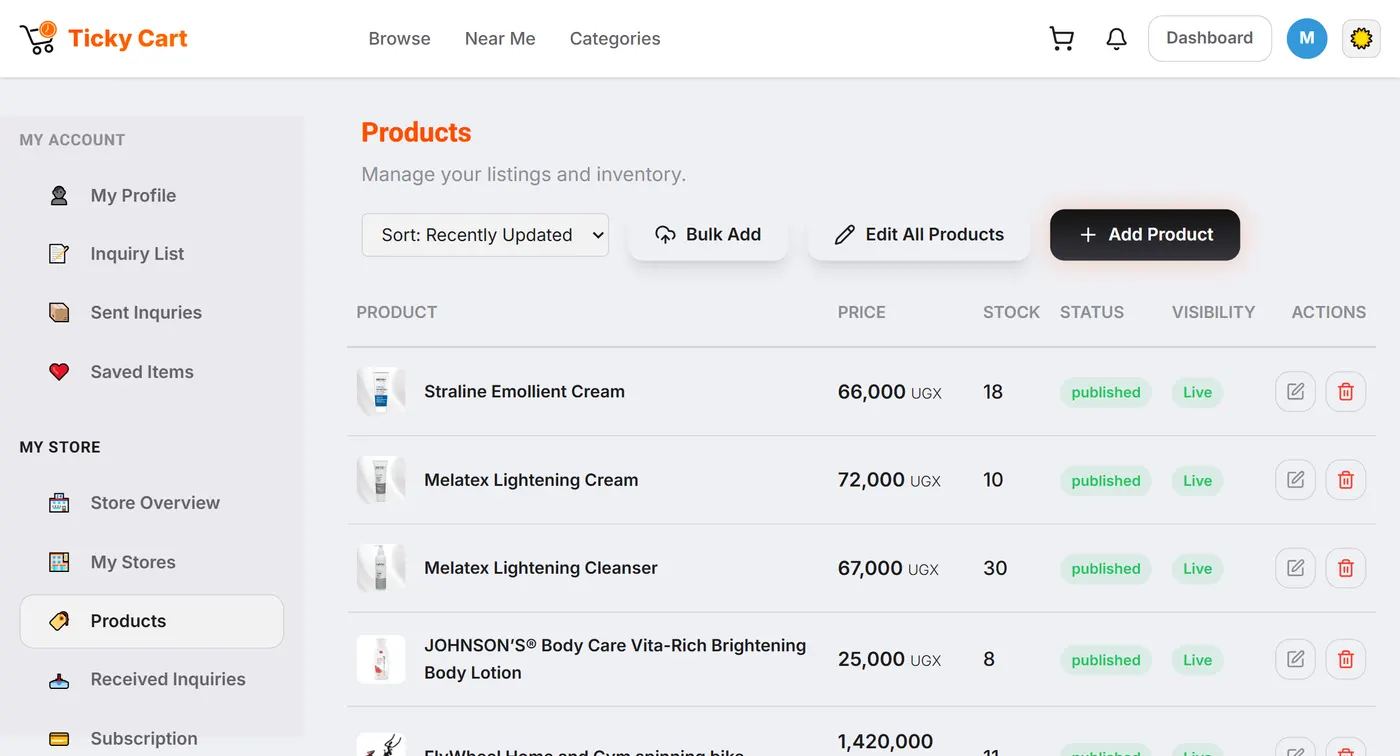This screenshot has height=756, width=1400.
Task: Open notifications bell icon
Action: [x=1116, y=39]
